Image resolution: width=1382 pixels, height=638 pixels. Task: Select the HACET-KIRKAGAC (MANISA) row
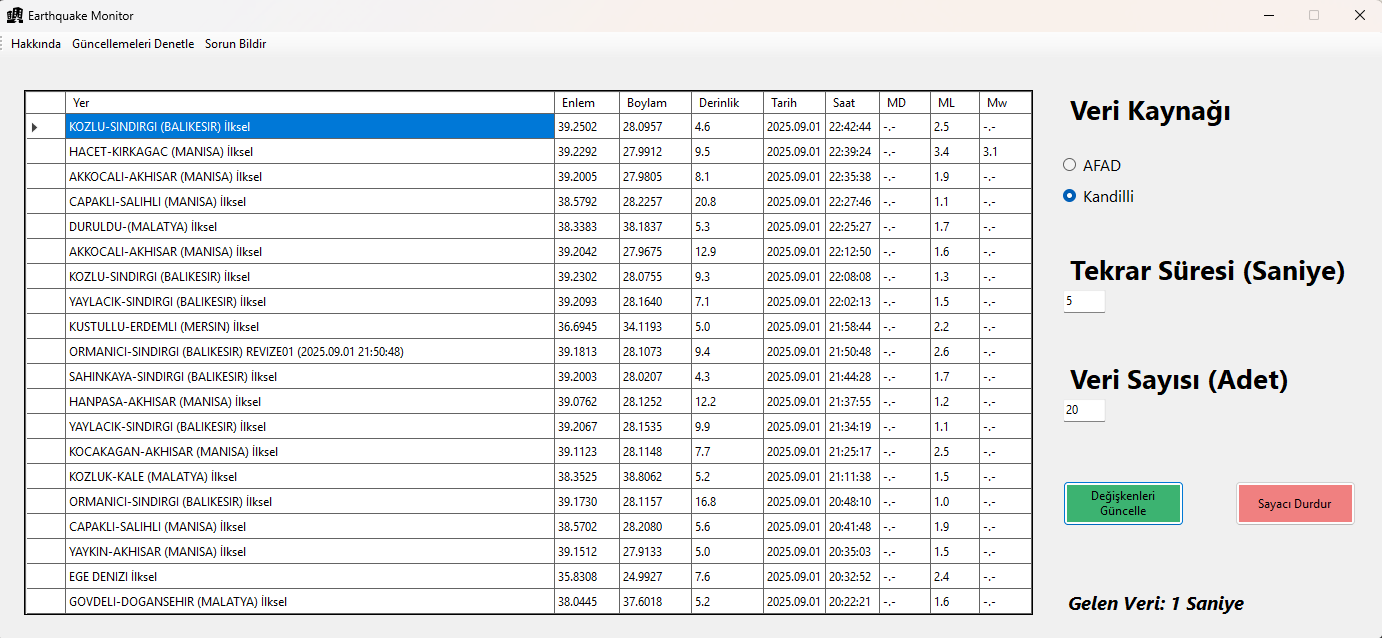pos(309,152)
